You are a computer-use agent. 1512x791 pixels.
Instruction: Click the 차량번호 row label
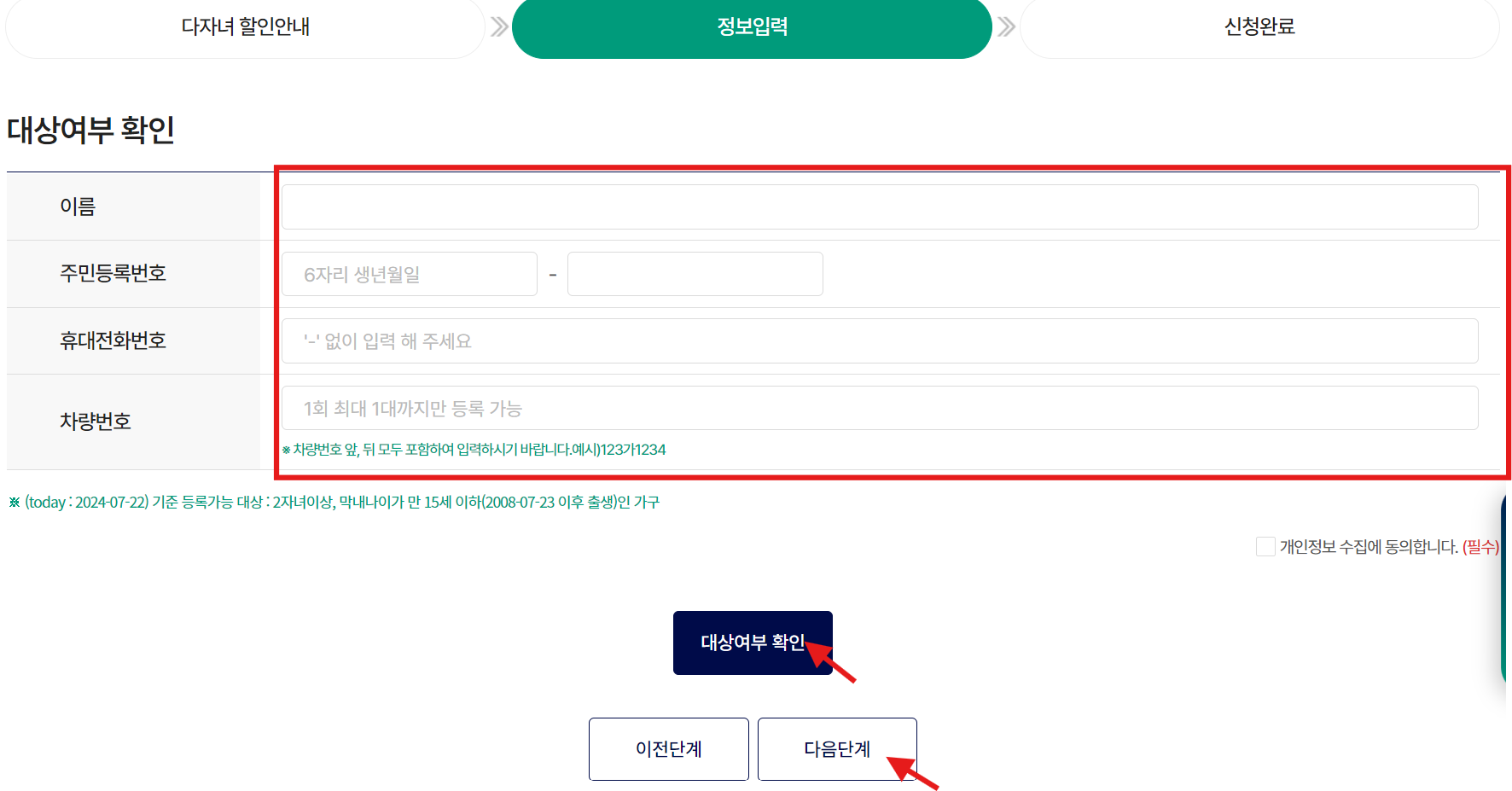click(96, 422)
